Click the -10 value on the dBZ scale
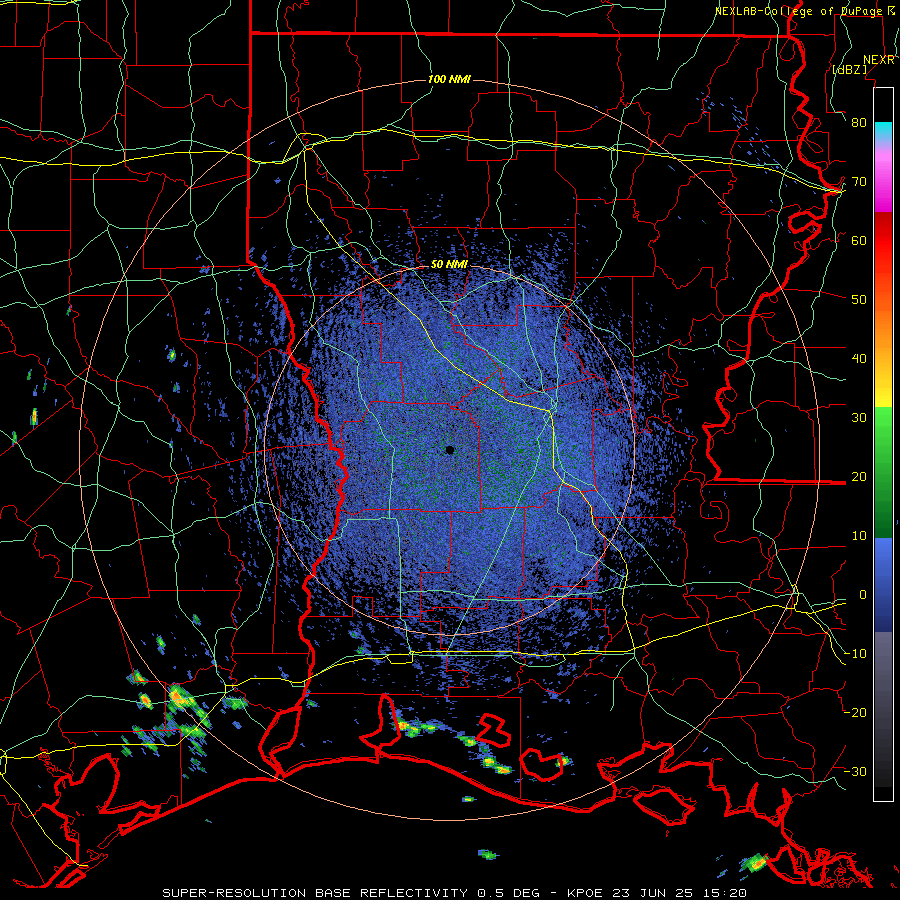Image resolution: width=900 pixels, height=900 pixels. point(855,654)
